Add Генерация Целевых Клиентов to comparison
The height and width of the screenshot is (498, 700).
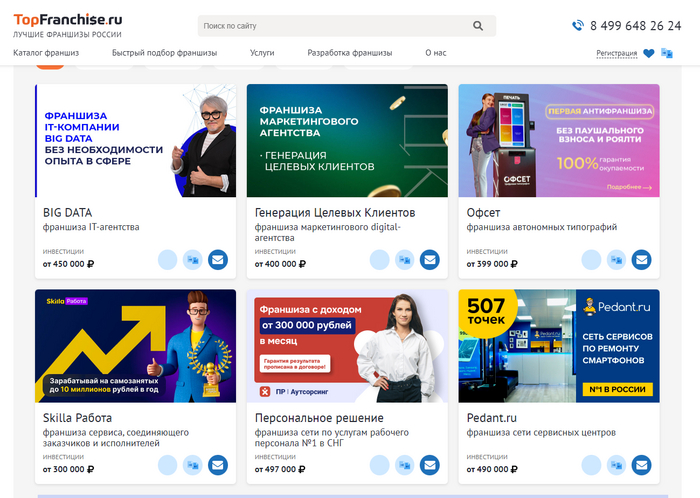tap(404, 260)
